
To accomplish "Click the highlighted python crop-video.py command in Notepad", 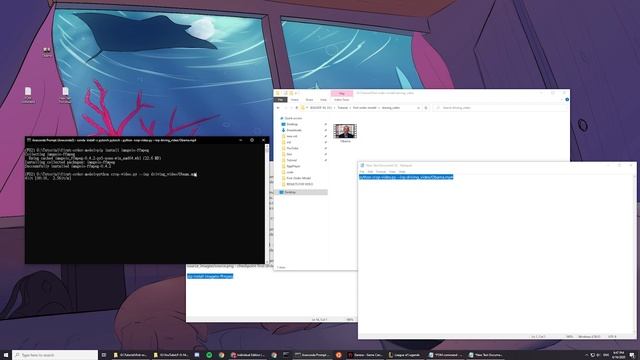I will tap(406, 177).
